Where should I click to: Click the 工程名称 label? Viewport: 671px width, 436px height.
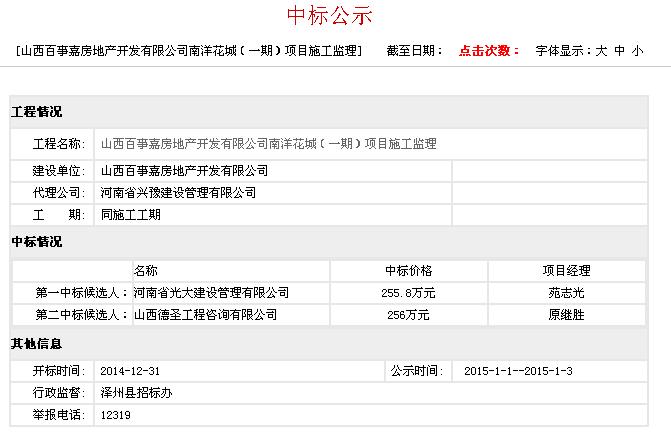pos(59,144)
